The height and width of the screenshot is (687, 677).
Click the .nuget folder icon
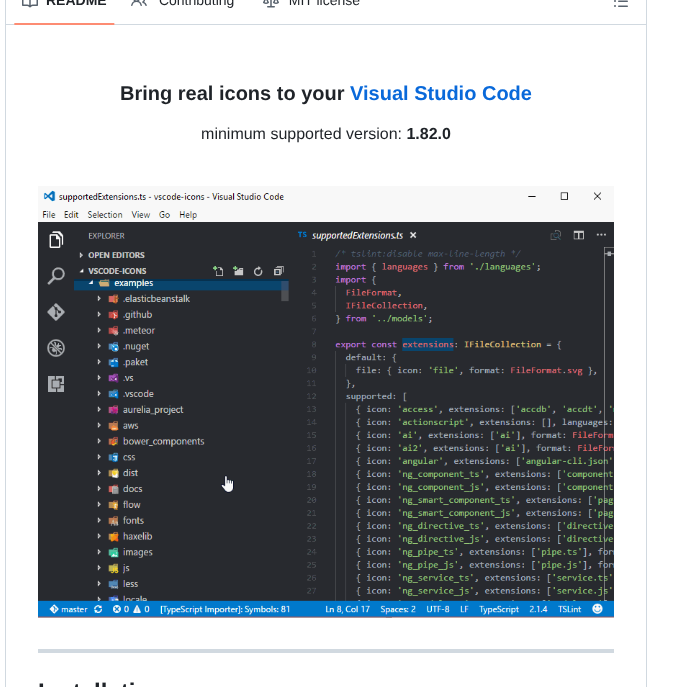click(113, 347)
